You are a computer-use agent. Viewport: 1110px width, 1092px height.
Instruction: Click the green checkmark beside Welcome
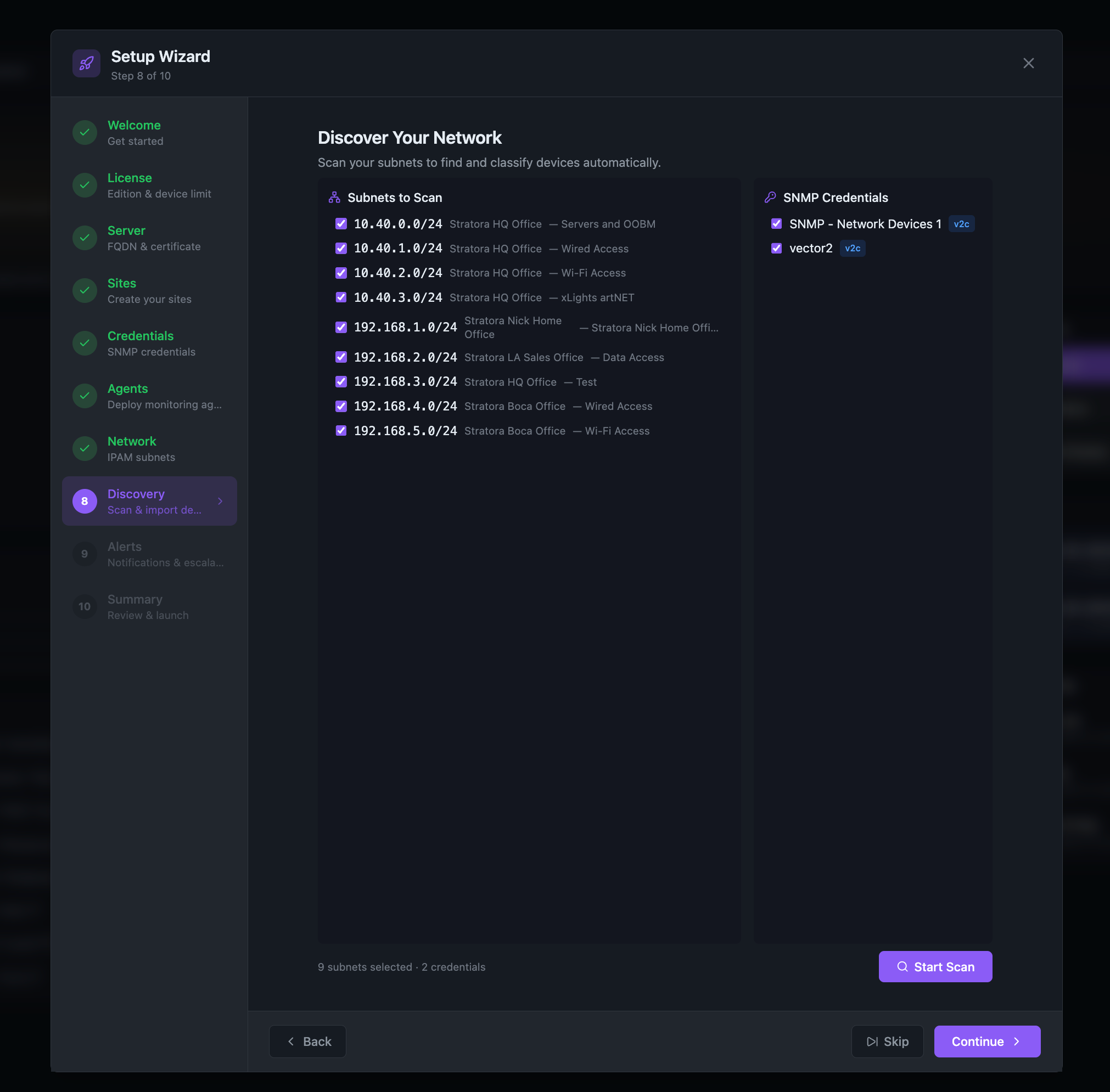[85, 132]
